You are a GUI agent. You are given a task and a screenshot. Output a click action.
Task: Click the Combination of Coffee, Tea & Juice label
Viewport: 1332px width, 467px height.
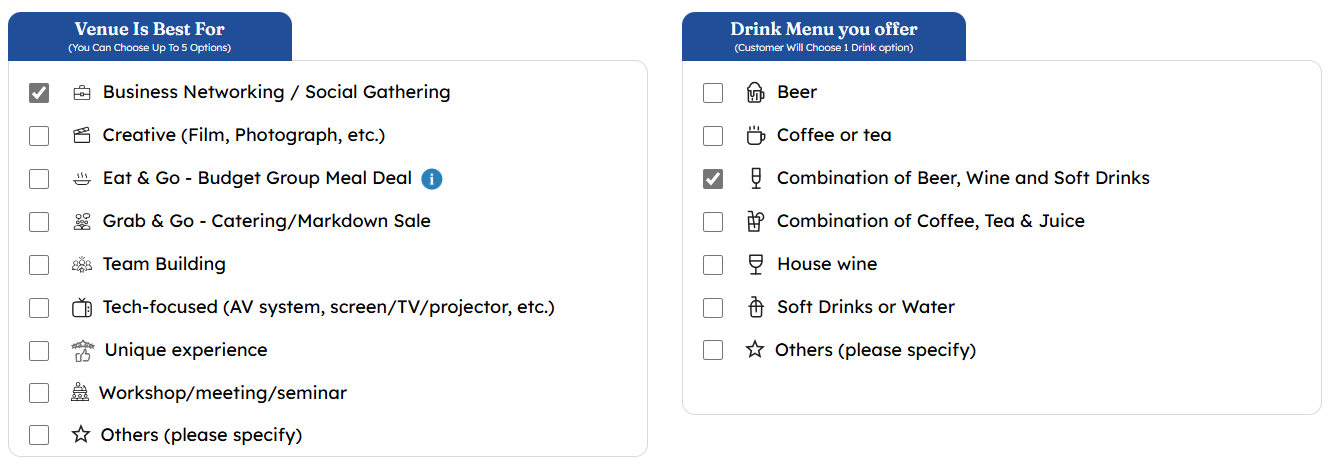(x=931, y=221)
